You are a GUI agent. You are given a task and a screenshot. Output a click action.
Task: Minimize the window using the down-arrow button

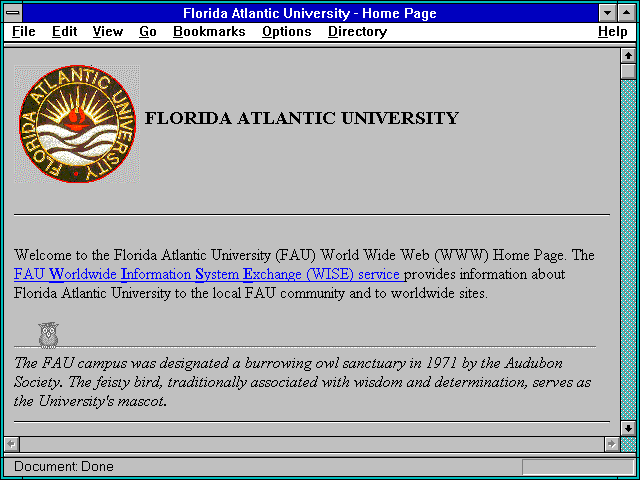tap(607, 13)
